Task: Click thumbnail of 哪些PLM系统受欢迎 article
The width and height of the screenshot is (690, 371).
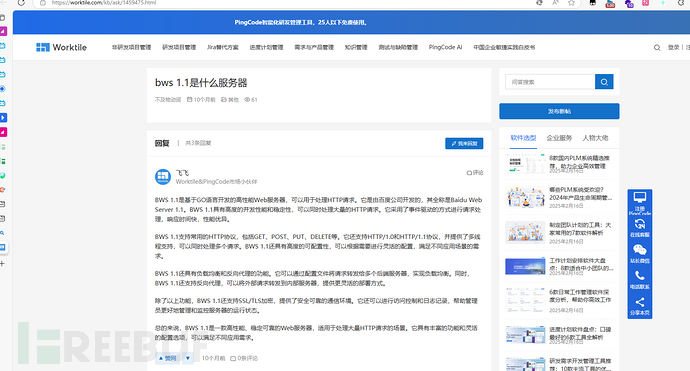Action: [525, 197]
